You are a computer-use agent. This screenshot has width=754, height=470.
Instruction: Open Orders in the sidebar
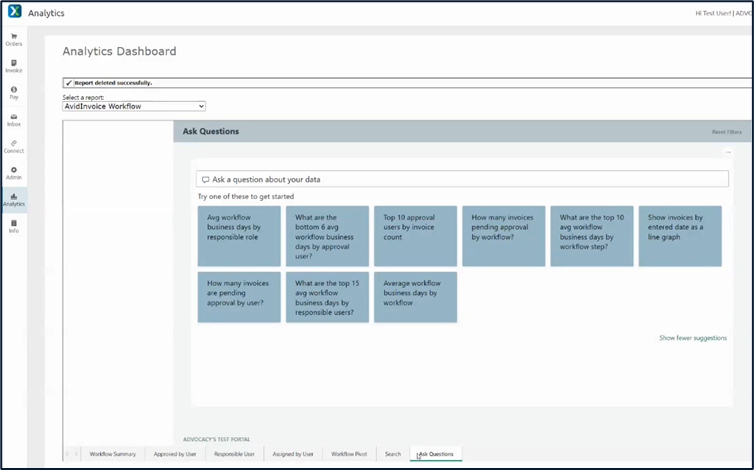14,40
